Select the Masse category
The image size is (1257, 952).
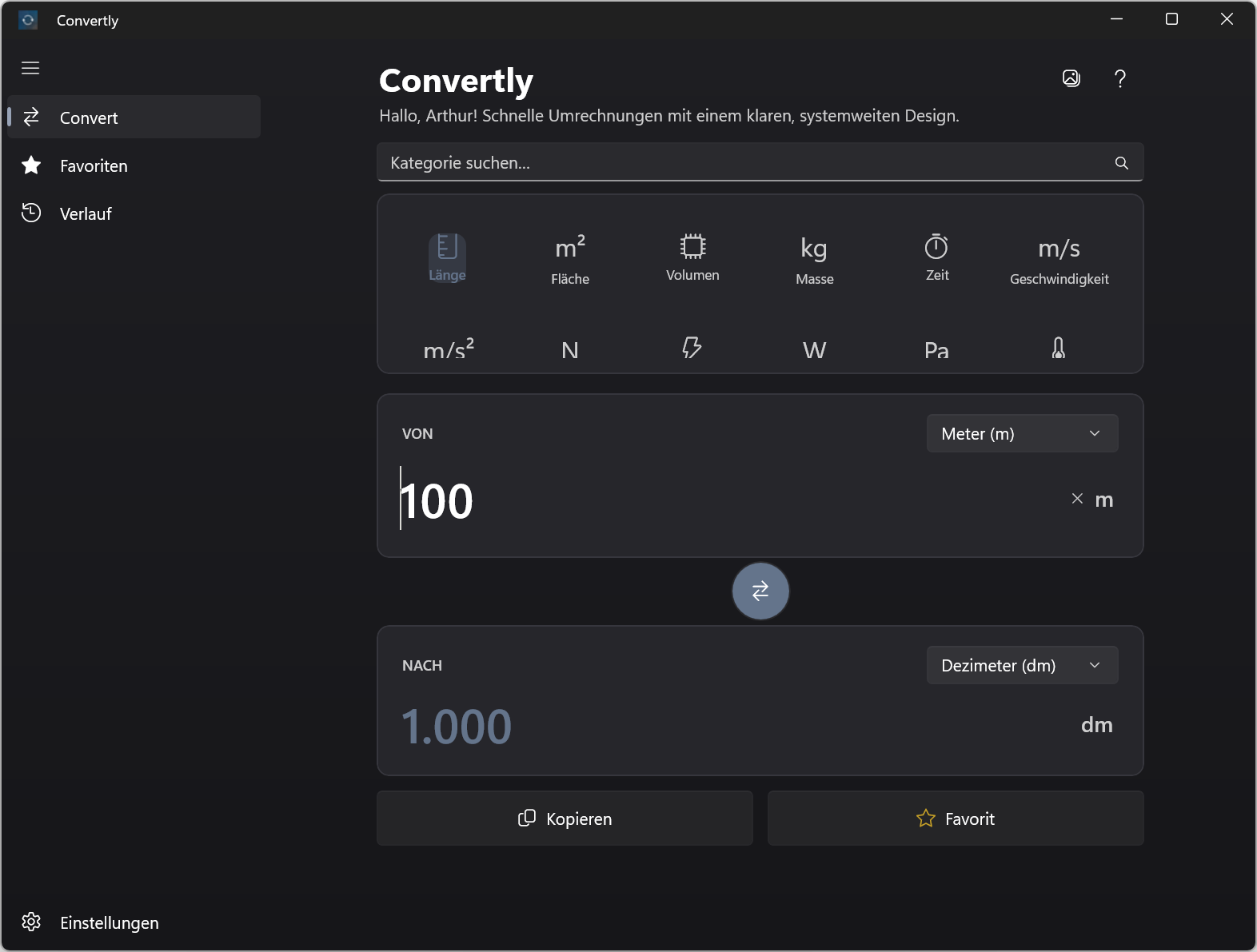point(815,260)
